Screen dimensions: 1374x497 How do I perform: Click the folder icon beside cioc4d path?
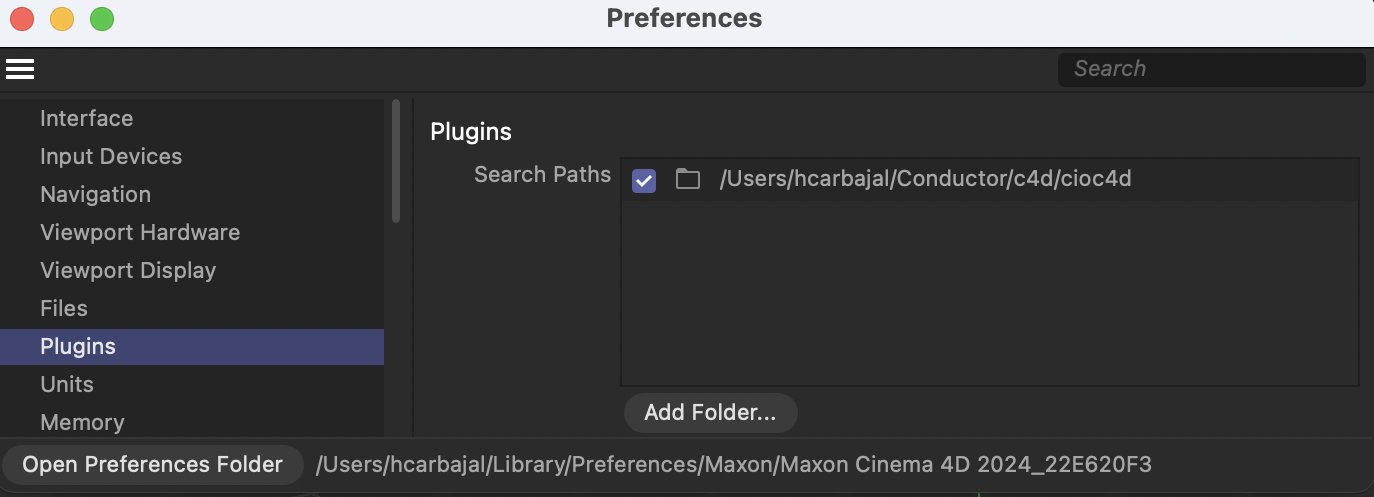pos(687,180)
